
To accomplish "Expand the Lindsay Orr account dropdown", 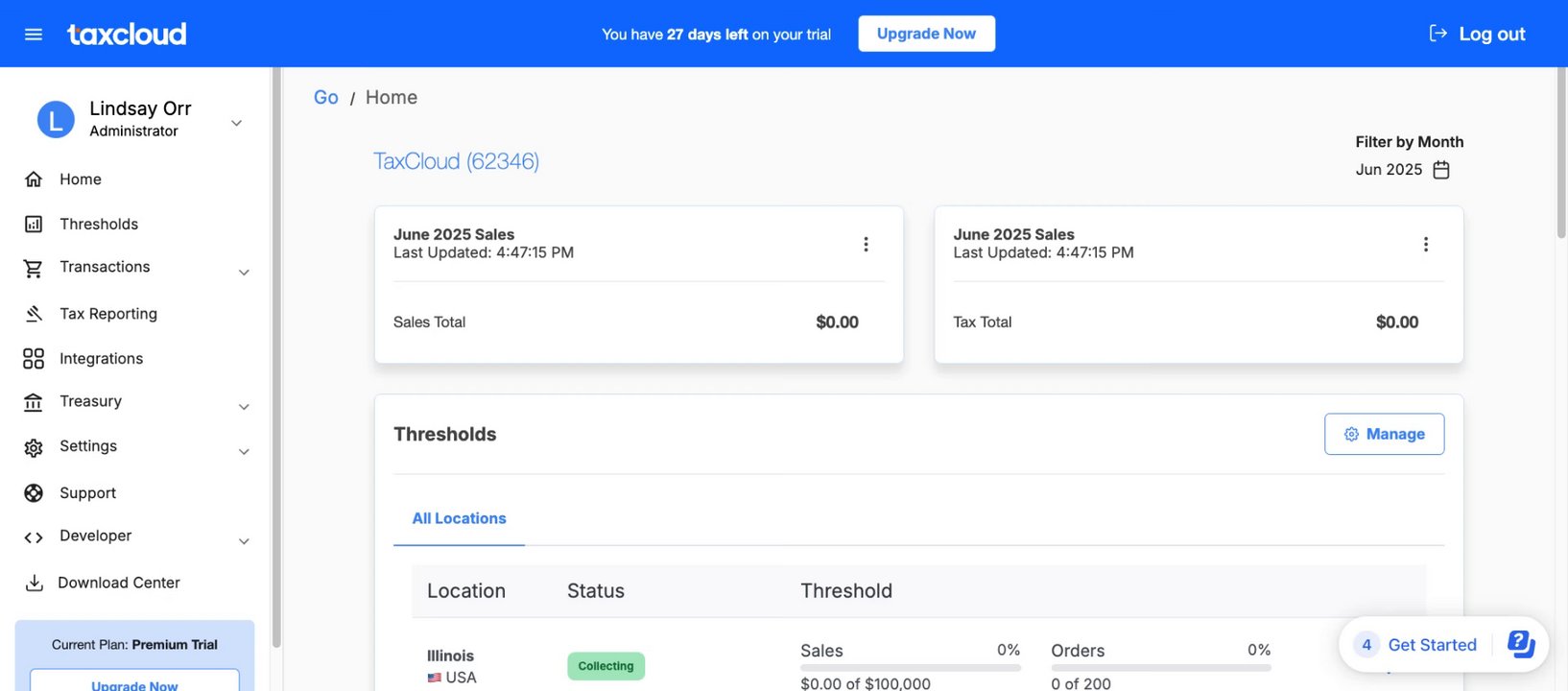I will (x=236, y=123).
